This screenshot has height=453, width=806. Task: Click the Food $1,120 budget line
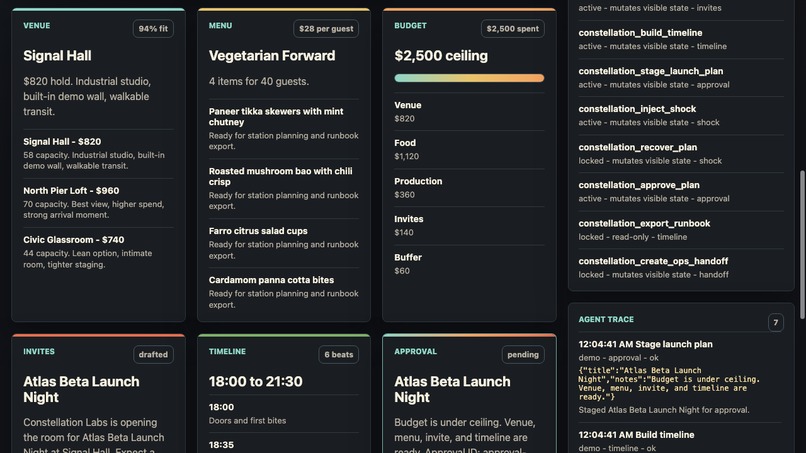coord(469,150)
